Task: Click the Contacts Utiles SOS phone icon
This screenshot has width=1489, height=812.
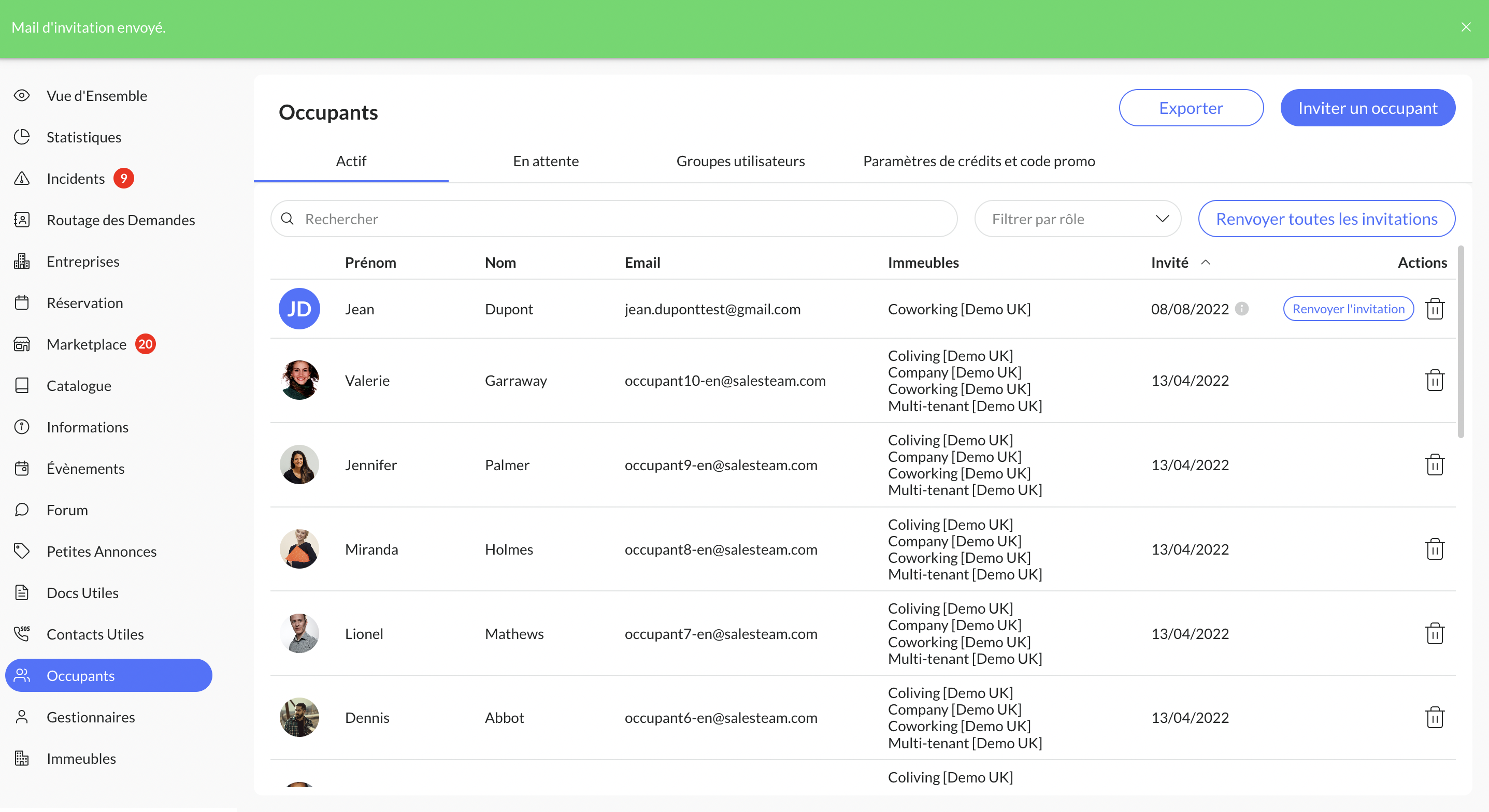Action: coord(22,634)
